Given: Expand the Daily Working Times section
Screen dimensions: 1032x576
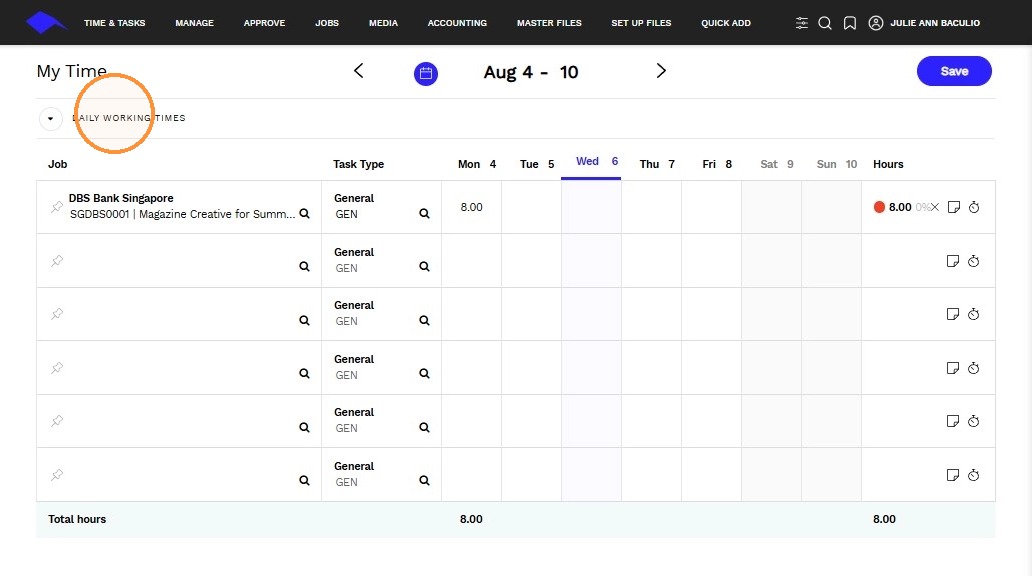Looking at the screenshot, I should coord(51,118).
